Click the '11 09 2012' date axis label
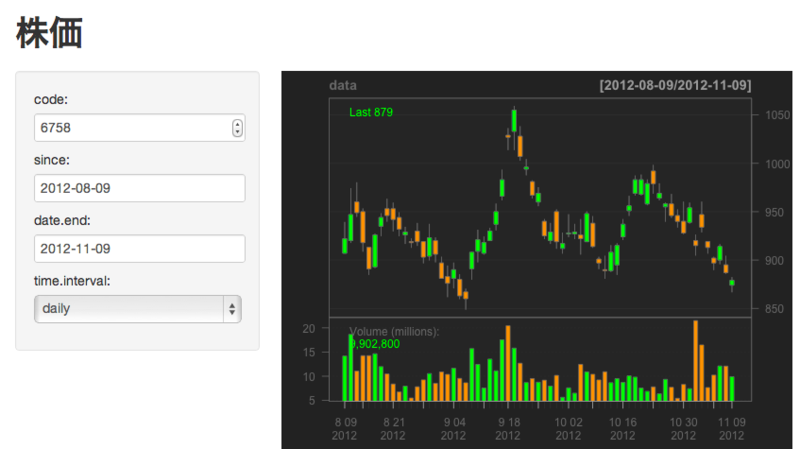The height and width of the screenshot is (449, 800). (732, 429)
